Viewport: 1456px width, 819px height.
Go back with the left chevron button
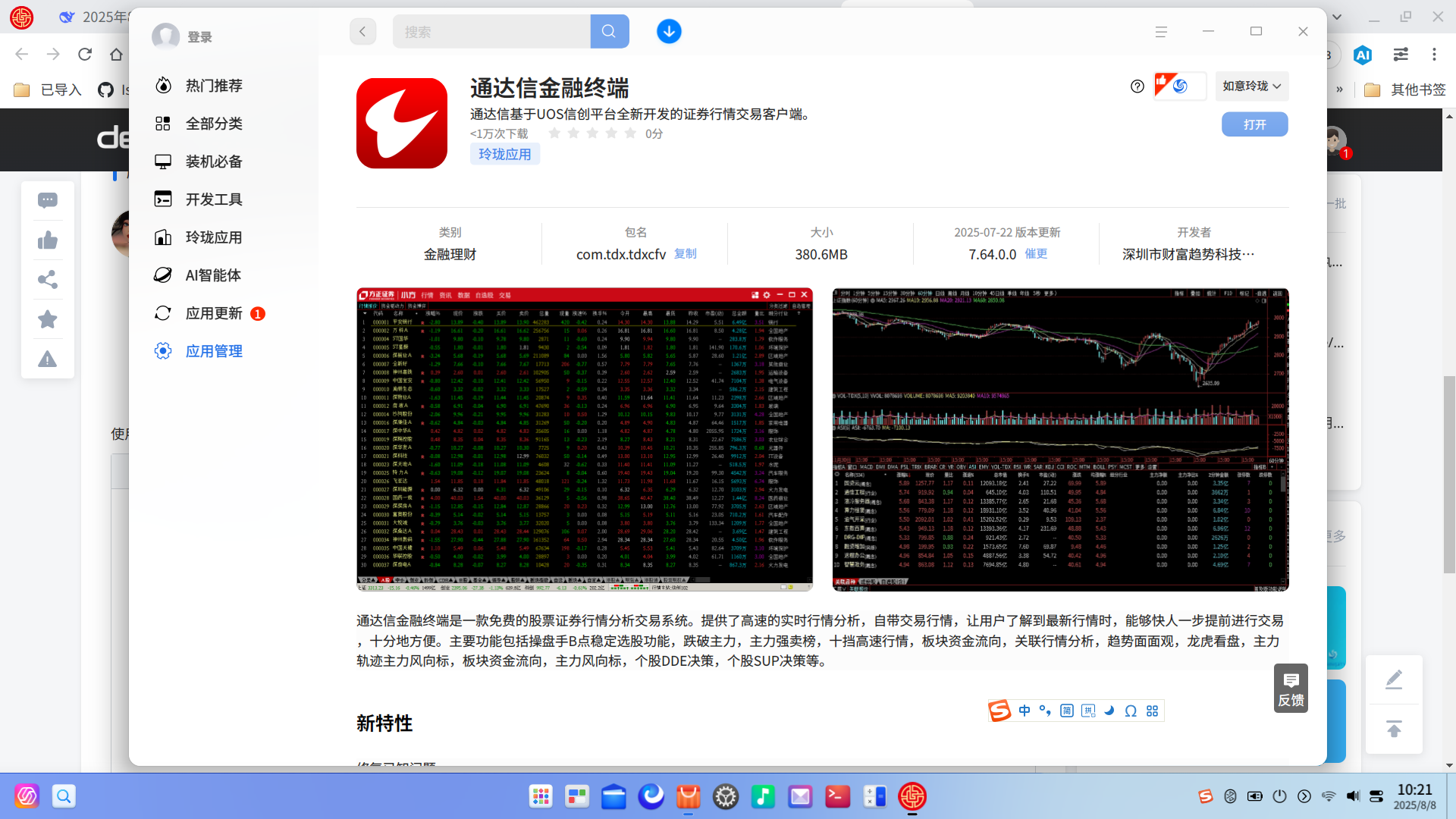coord(362,31)
